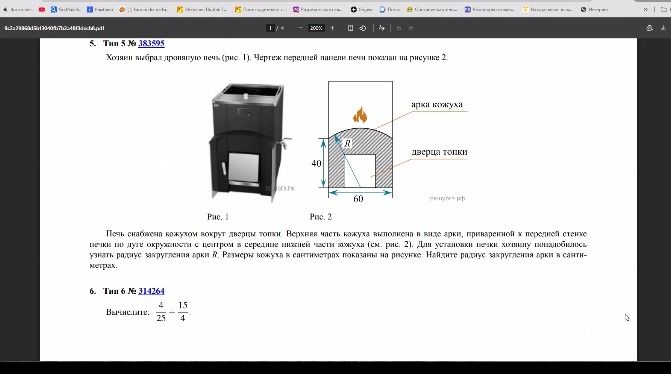Click the dimension value 60 in drawing
Image resolution: width=671 pixels, height=374 pixels.
point(358,199)
